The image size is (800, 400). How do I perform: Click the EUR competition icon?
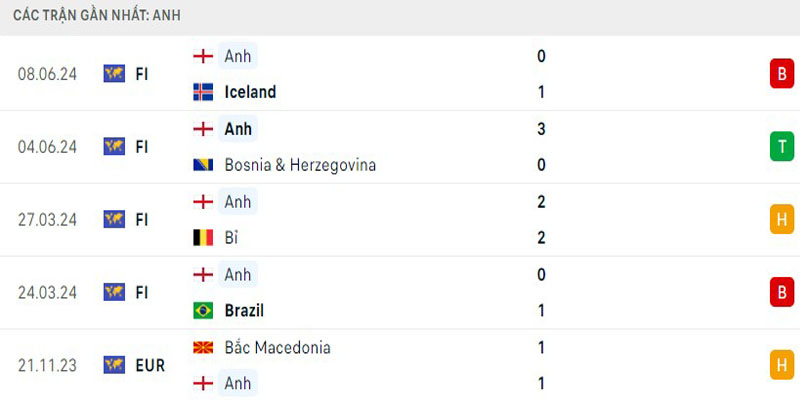point(114,365)
